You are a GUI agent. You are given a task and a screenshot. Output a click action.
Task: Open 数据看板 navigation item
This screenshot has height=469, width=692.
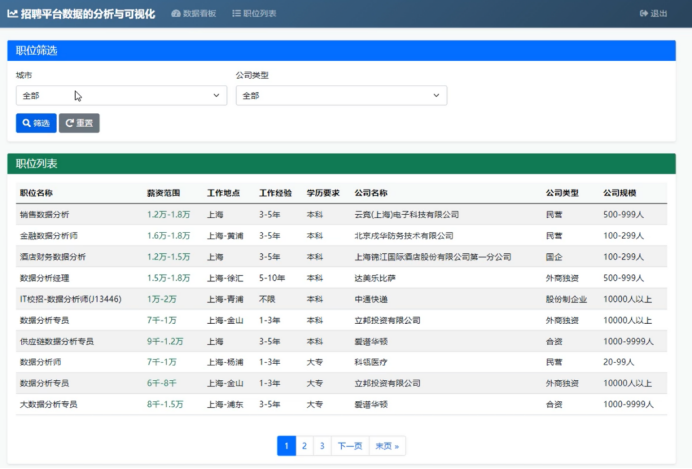click(194, 14)
